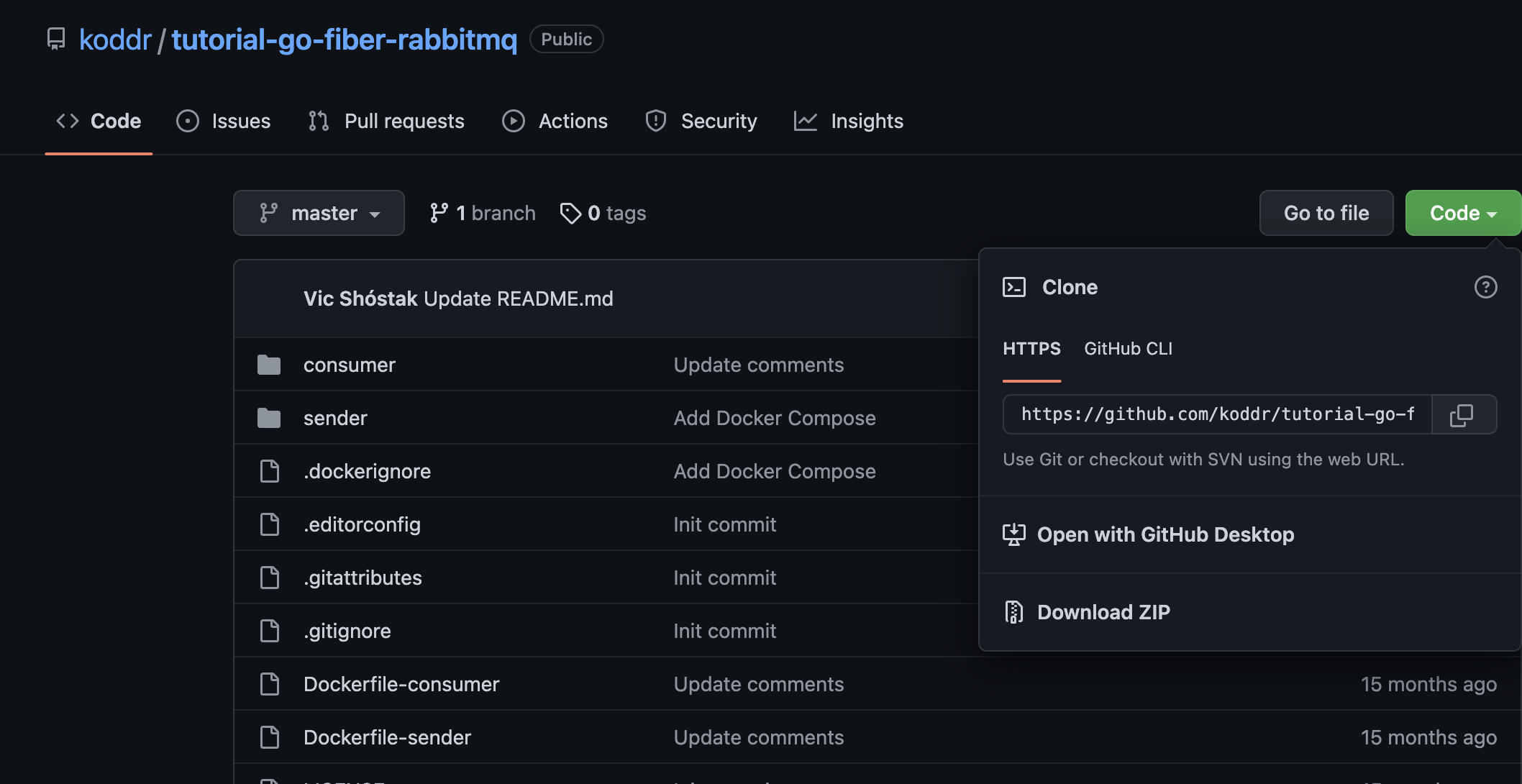Open the .gitignore file
Image resolution: width=1522 pixels, height=784 pixels.
(347, 631)
